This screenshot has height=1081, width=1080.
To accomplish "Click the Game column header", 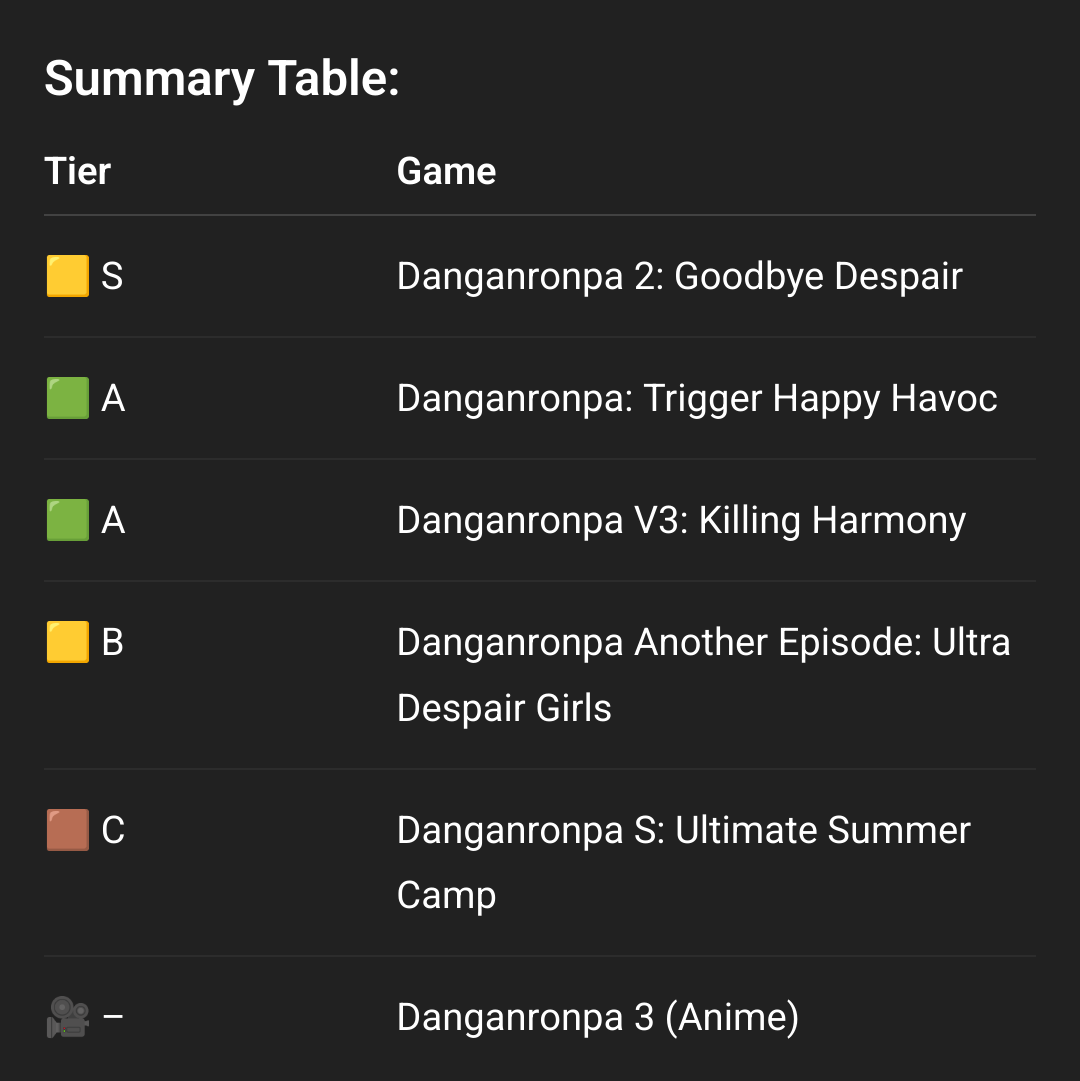I will pyautogui.click(x=447, y=171).
